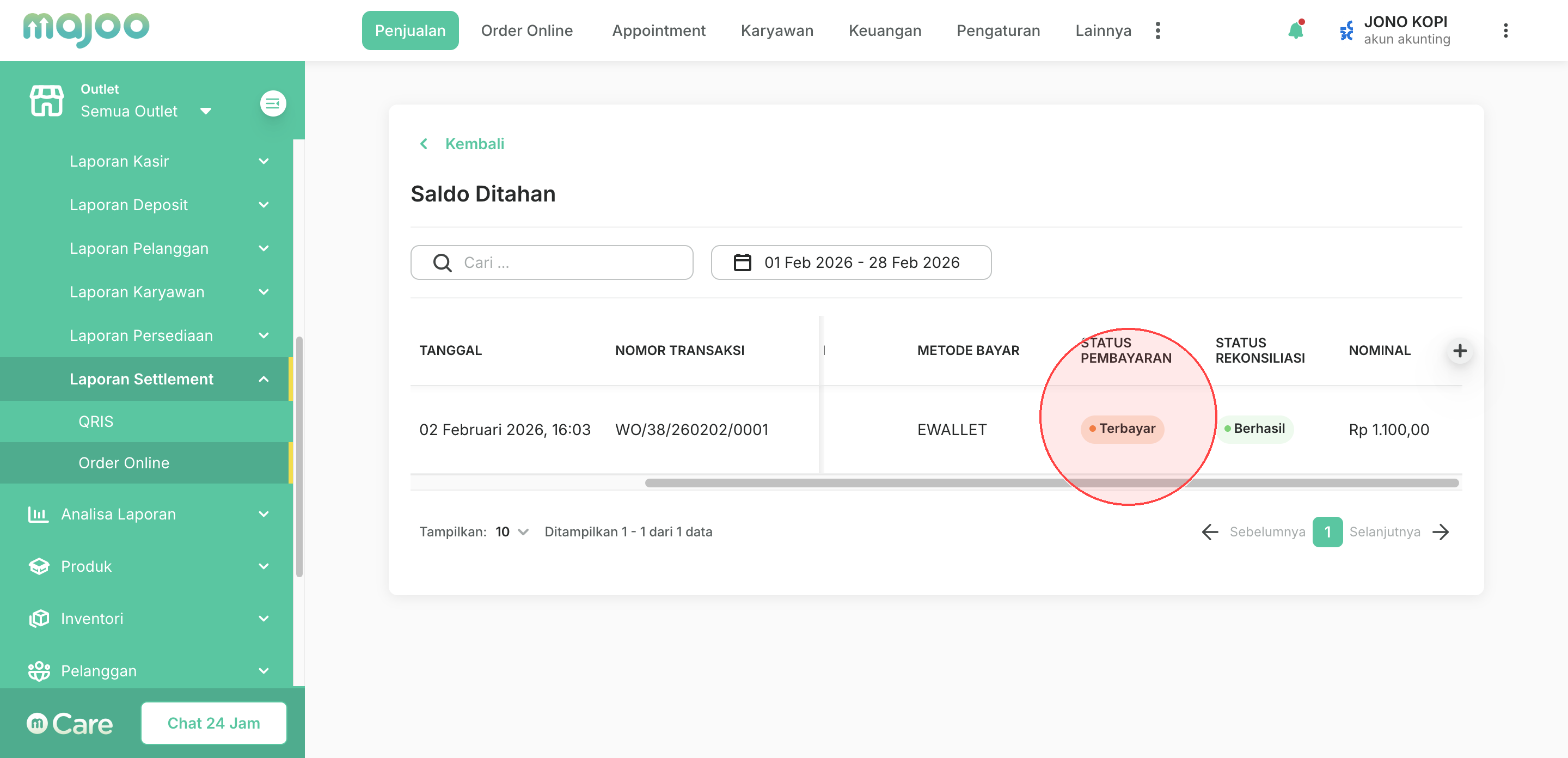Select QRIS under Laporan Settlement
Image resolution: width=1568 pixels, height=758 pixels.
pos(96,421)
